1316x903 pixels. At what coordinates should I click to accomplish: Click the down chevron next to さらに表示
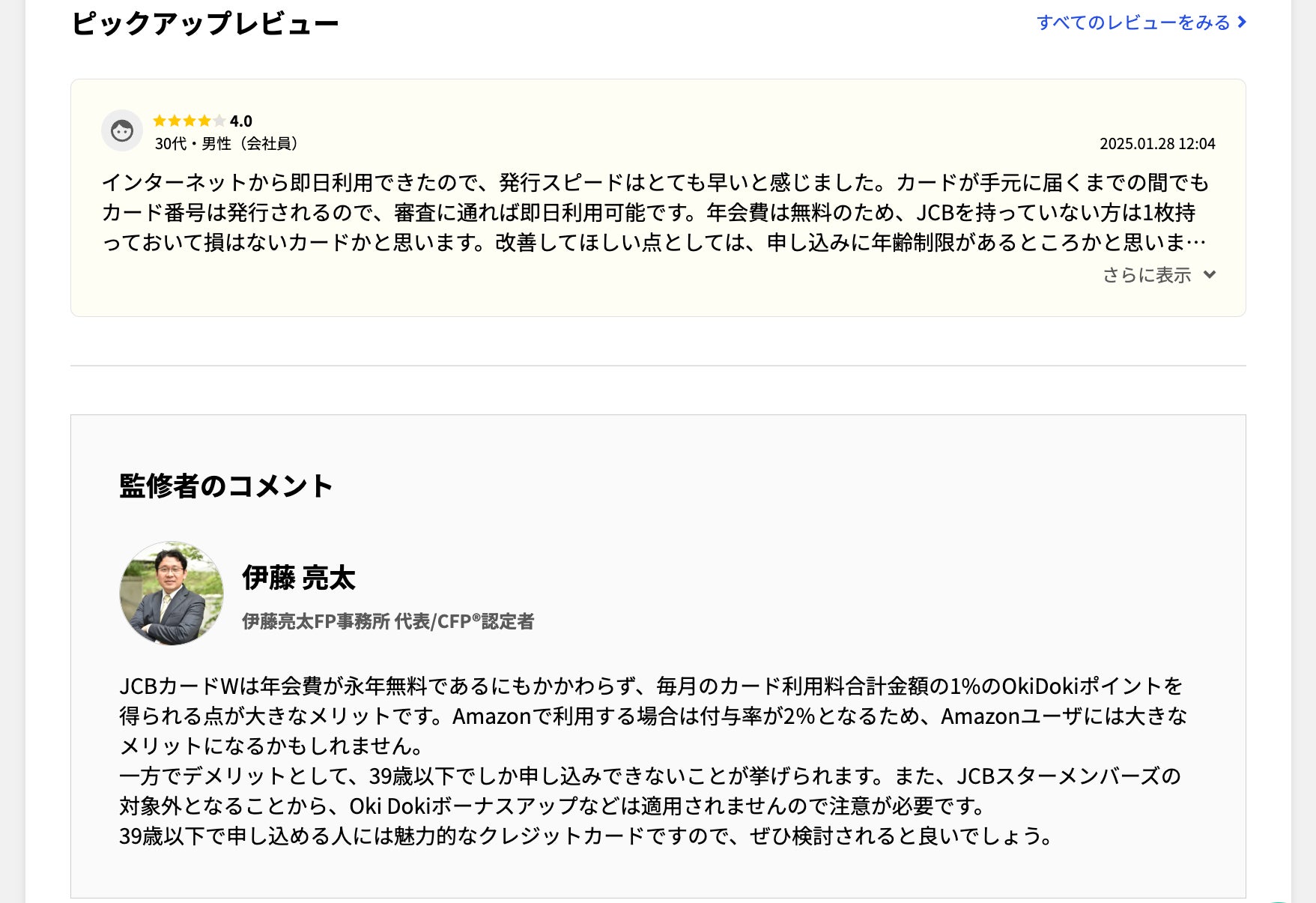[1209, 275]
